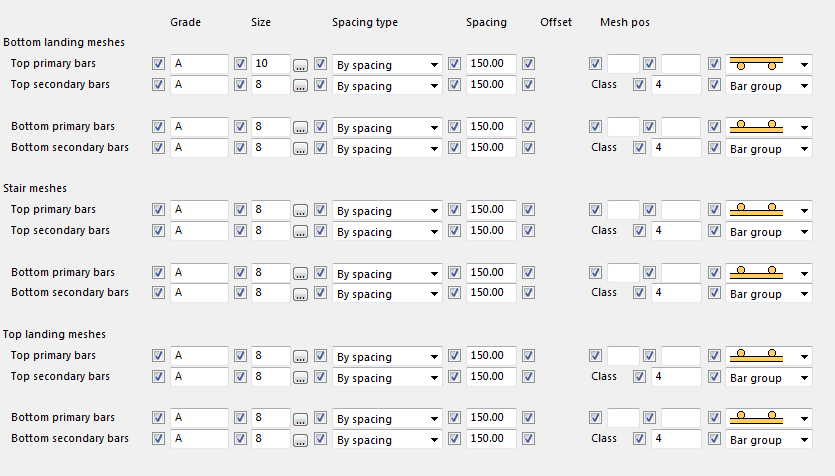Open mesh position icon for Stair meshes top primary bars

(x=768, y=210)
